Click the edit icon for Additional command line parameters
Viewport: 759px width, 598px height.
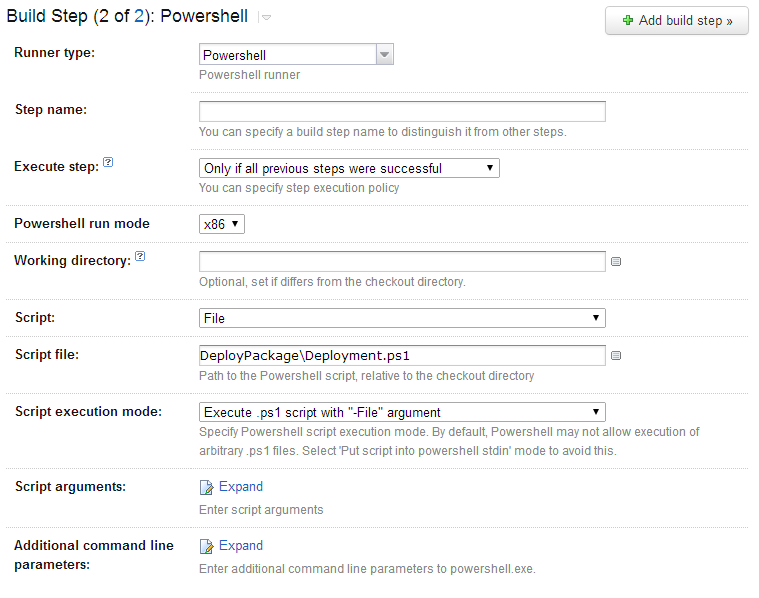(206, 546)
